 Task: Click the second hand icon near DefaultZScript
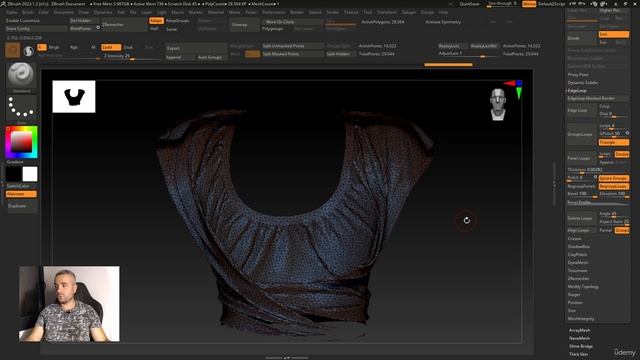(603, 4)
